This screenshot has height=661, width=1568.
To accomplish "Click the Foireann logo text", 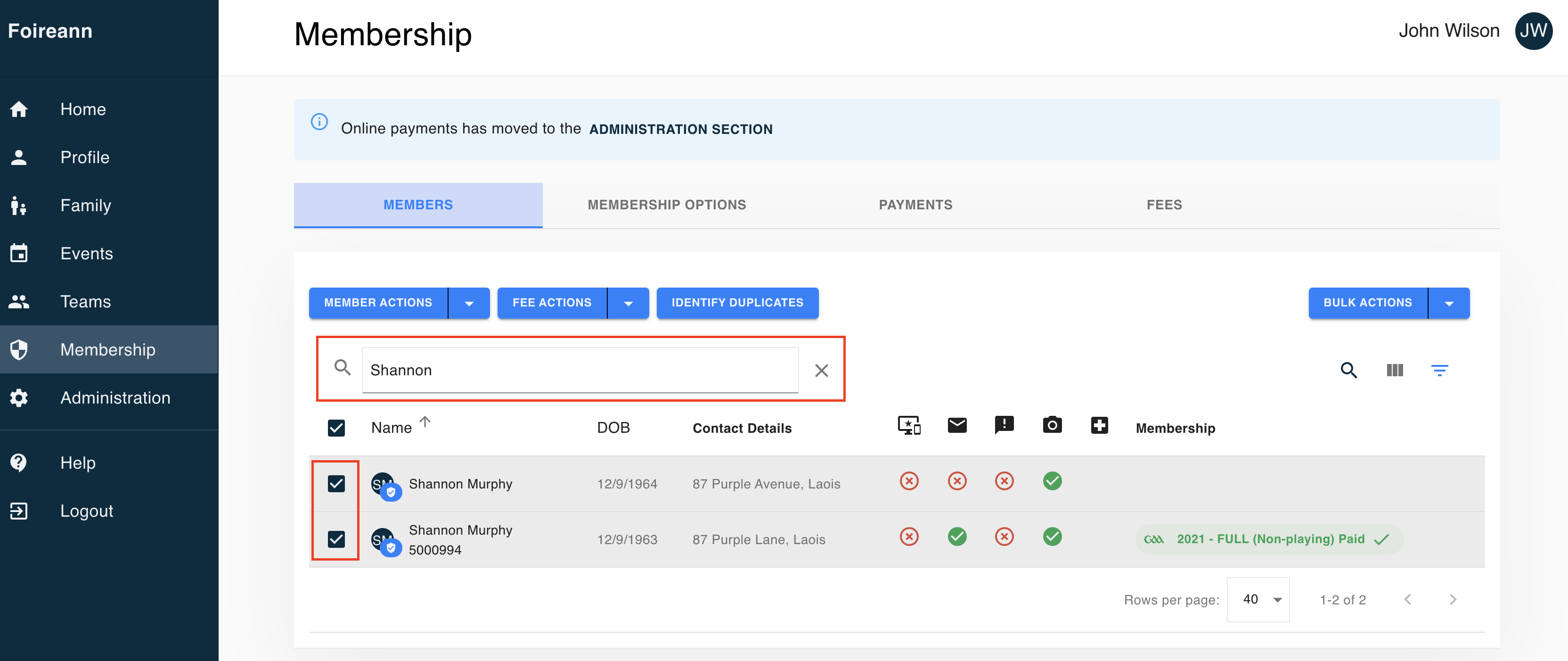I will tap(50, 31).
